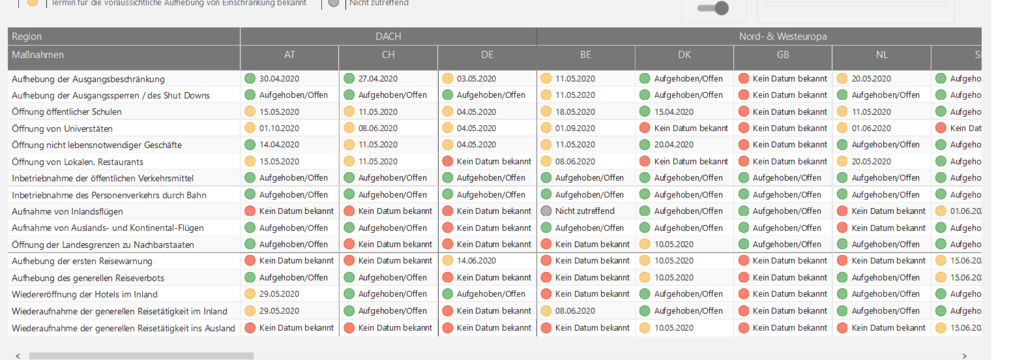The image size is (1024, 360).
Task: Click the gray legend circle beside 'Nicht zutreffend'
Action: (334, 3)
